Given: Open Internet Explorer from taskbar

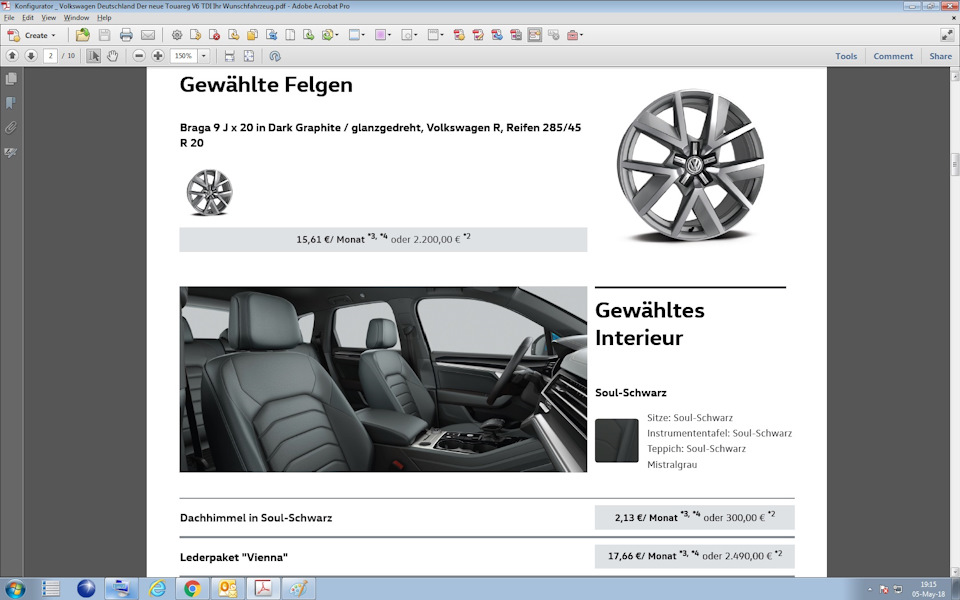Looking at the screenshot, I should click(x=157, y=588).
